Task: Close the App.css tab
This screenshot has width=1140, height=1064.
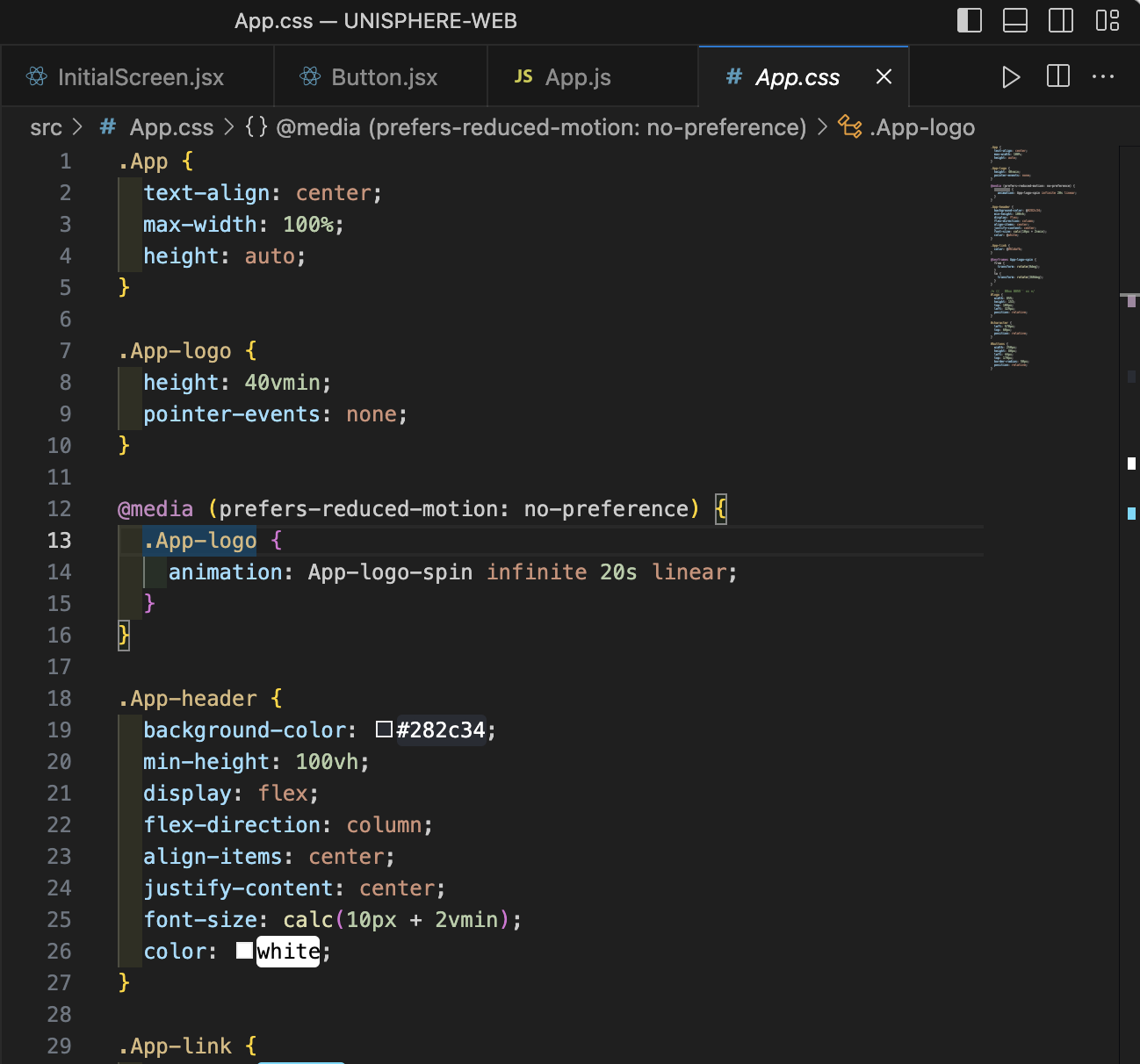Action: pos(884,76)
